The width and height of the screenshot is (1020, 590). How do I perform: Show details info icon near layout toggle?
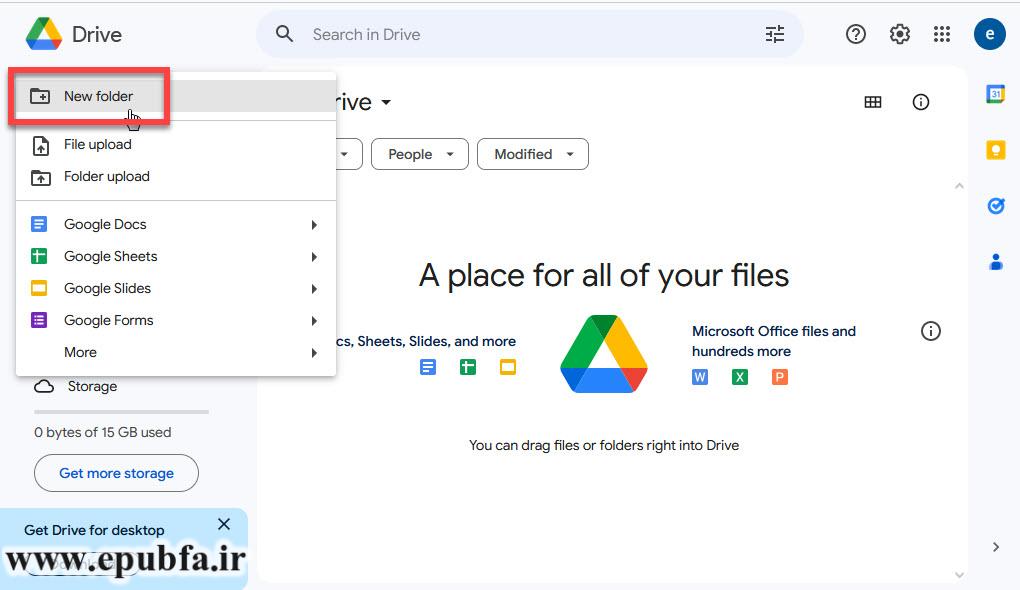pos(920,102)
